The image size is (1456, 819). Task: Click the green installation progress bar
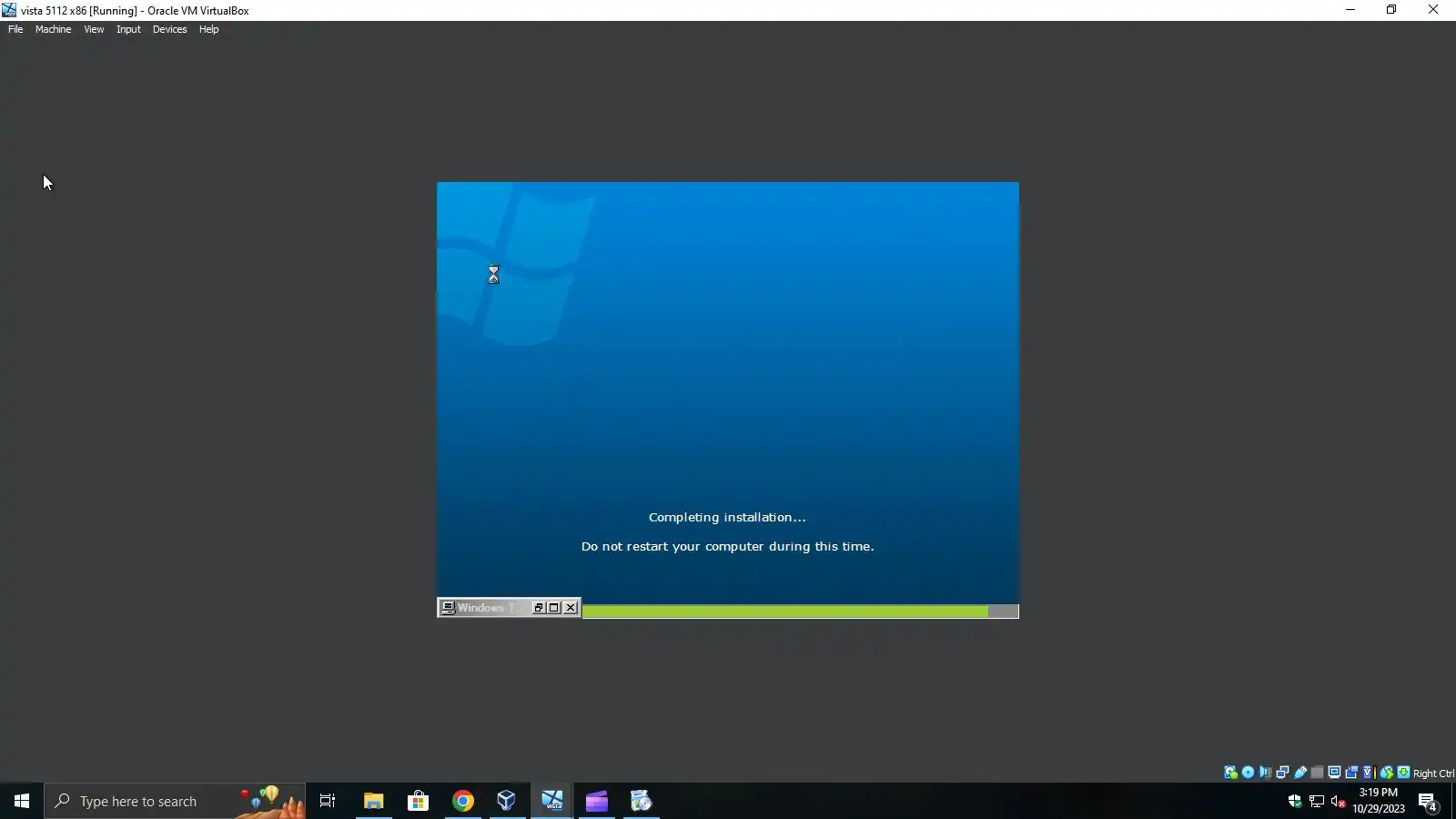[785, 612]
